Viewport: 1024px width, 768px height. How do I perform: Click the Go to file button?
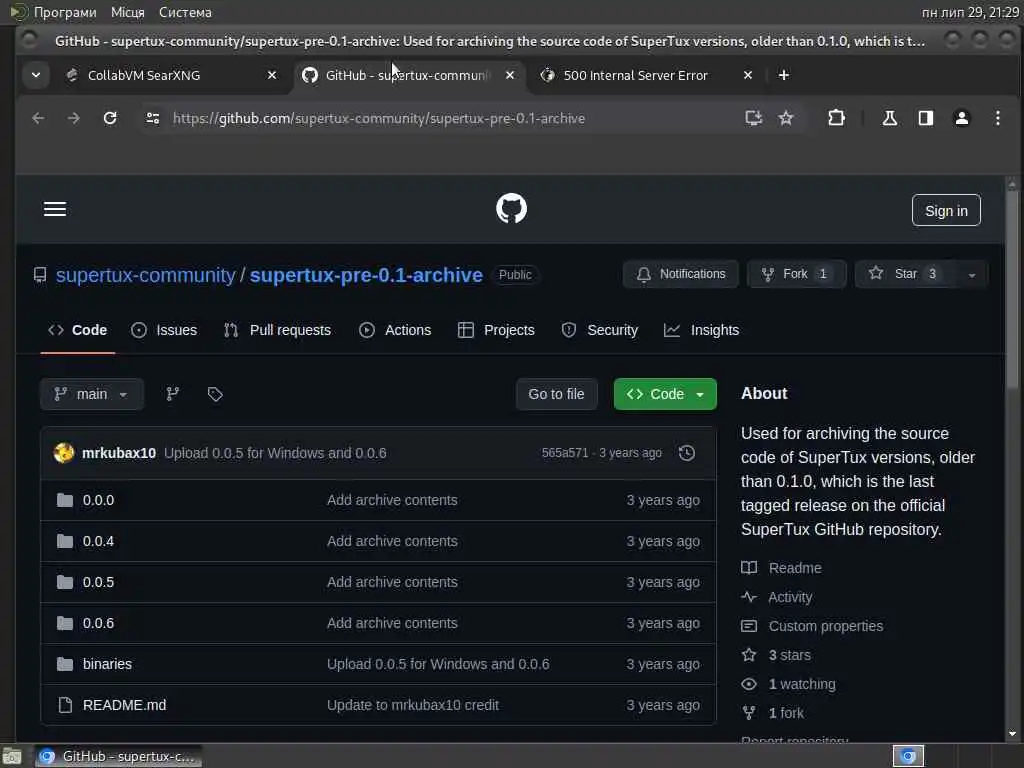tap(556, 394)
